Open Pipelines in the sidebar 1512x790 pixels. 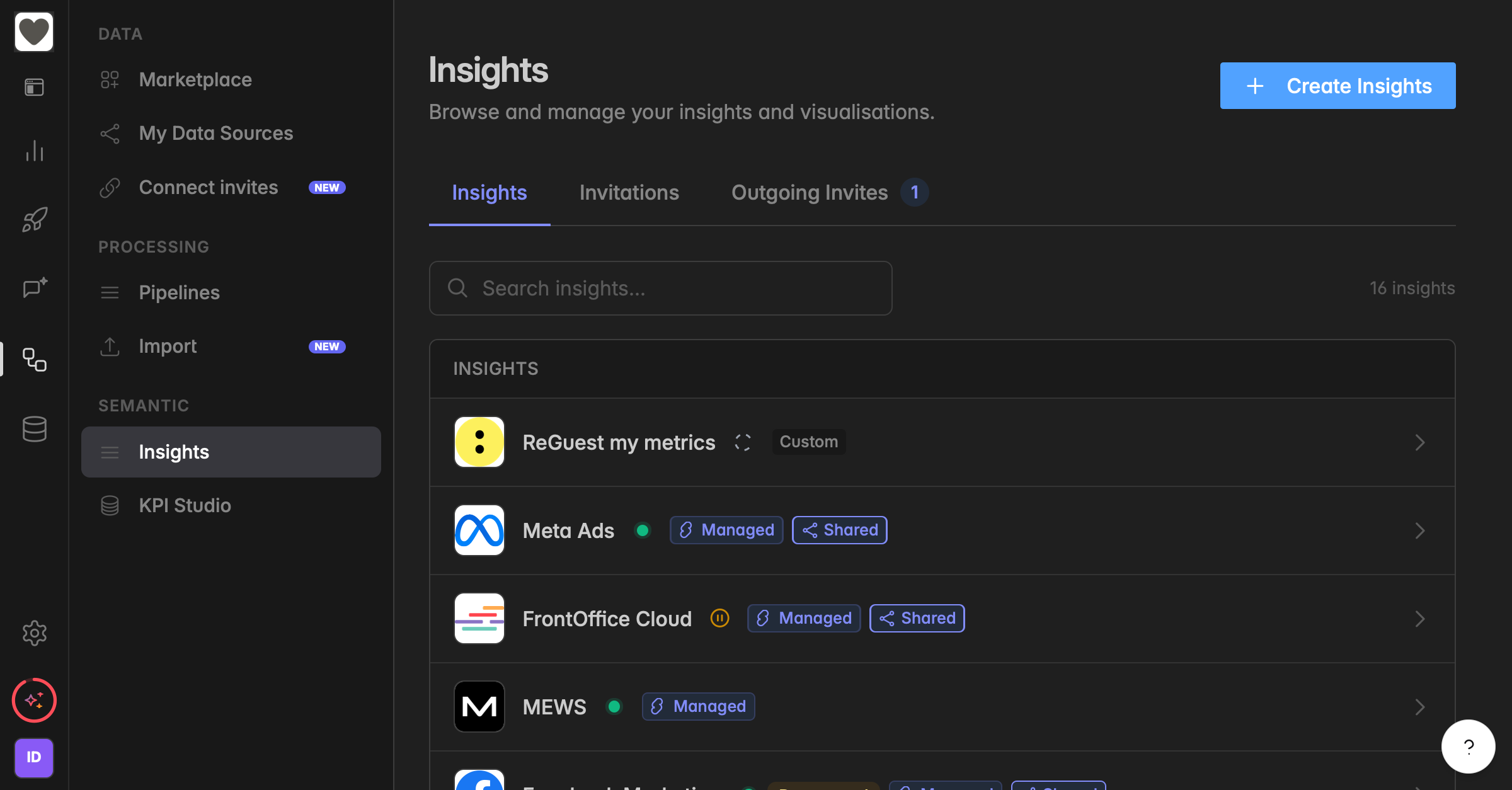(231, 292)
